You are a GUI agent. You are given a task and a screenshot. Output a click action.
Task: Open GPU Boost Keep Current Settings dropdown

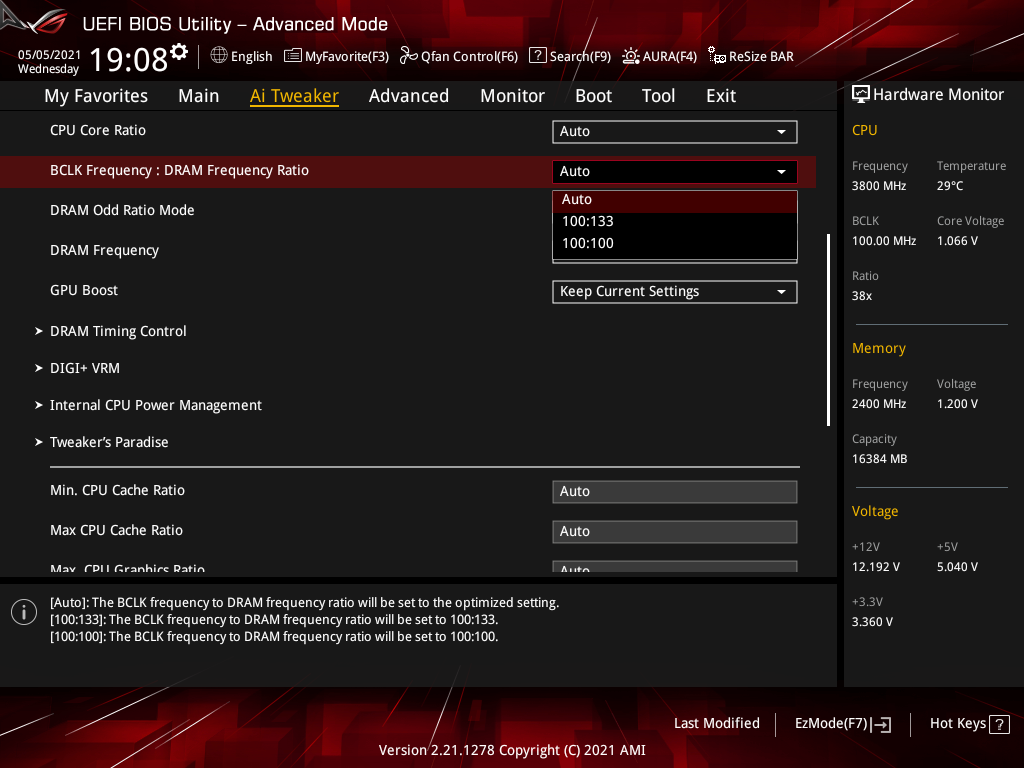pos(675,292)
